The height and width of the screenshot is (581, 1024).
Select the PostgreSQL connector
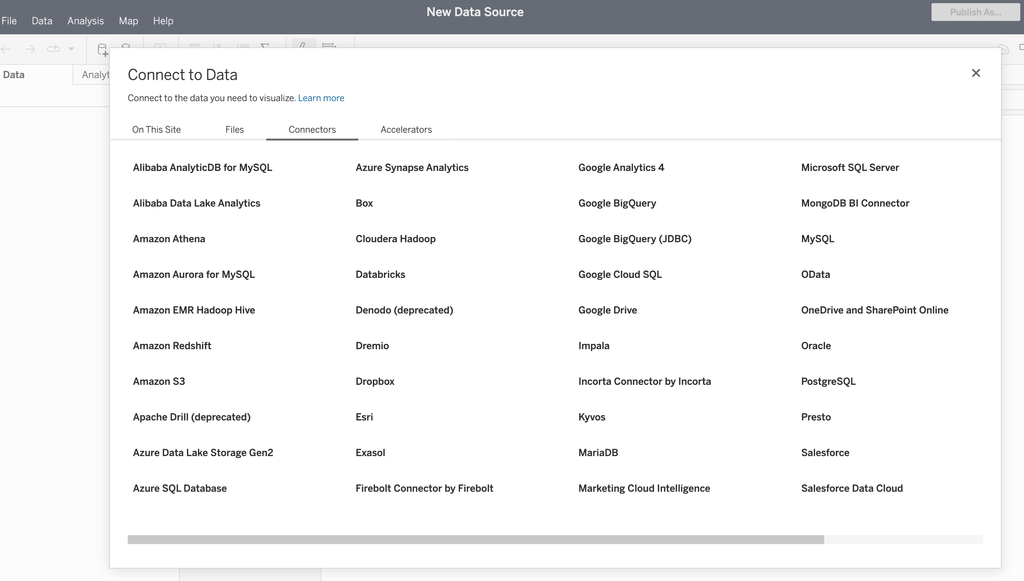tap(828, 381)
